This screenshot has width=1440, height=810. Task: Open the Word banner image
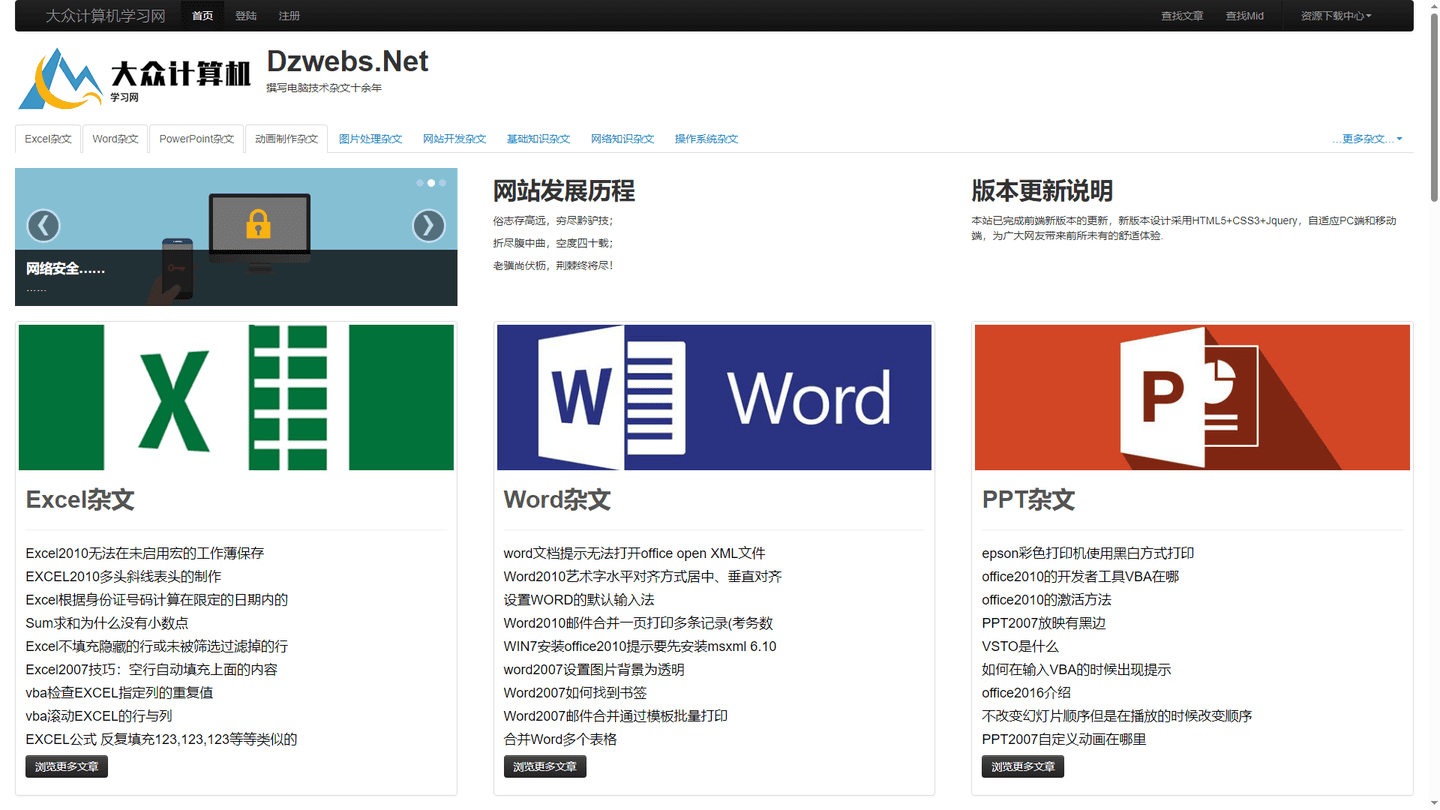pos(714,397)
